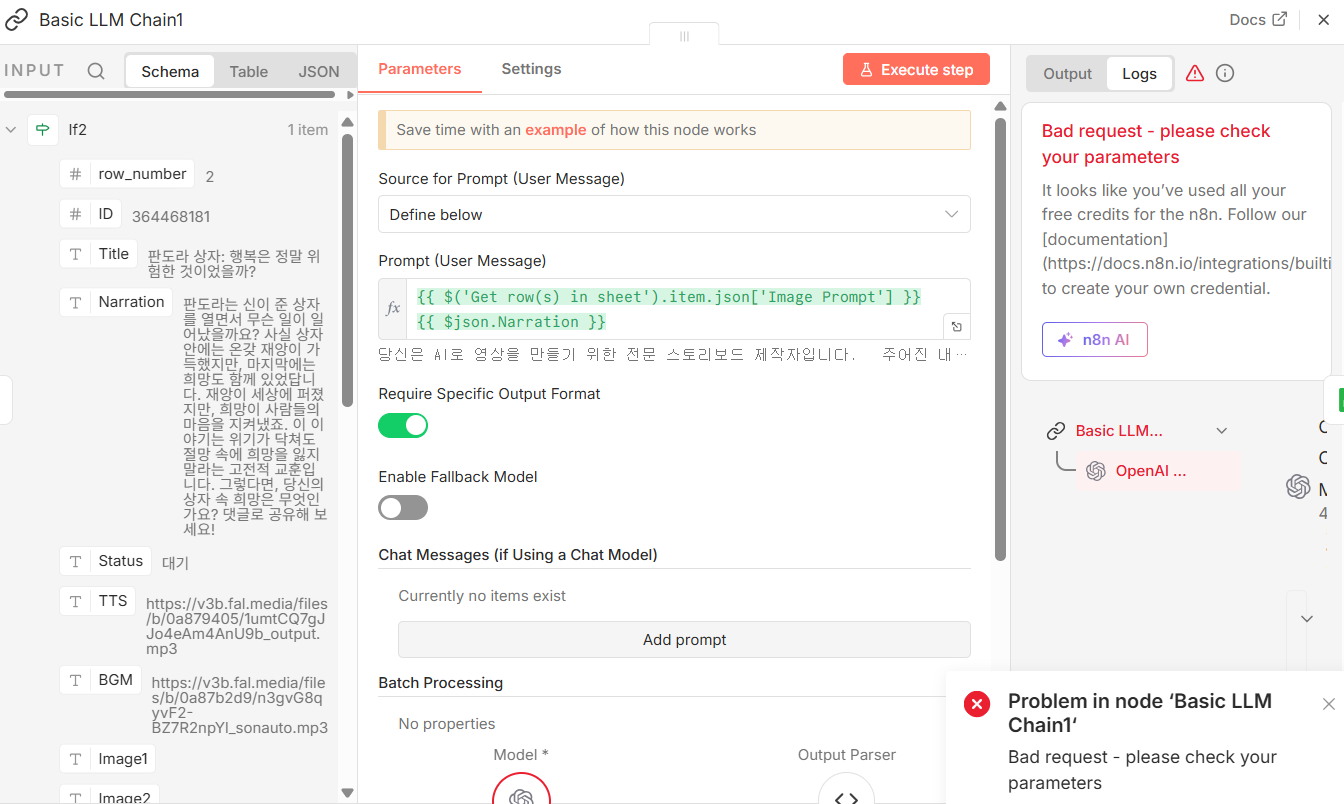Collapse the If2 input section

[x=11, y=130]
